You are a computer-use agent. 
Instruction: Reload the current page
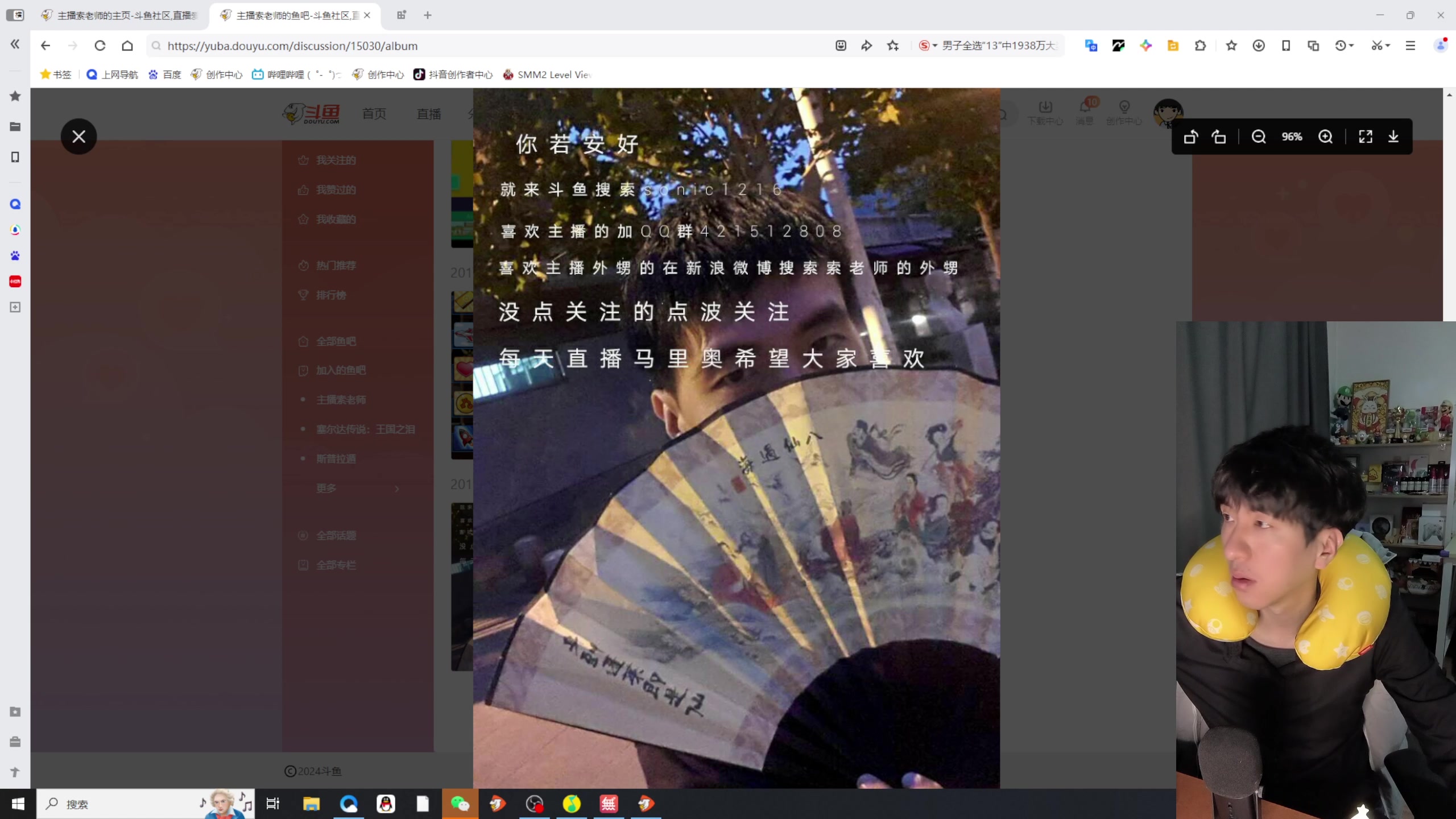tap(100, 45)
